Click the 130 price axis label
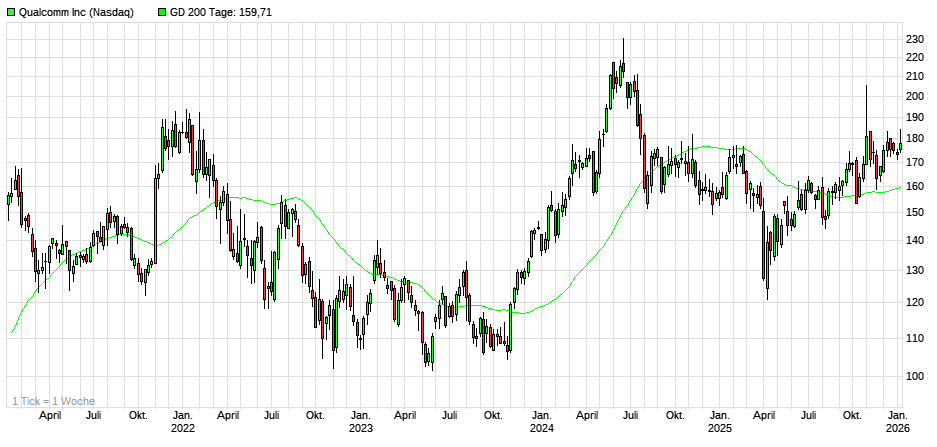The height and width of the screenshot is (447, 937). tap(914, 270)
